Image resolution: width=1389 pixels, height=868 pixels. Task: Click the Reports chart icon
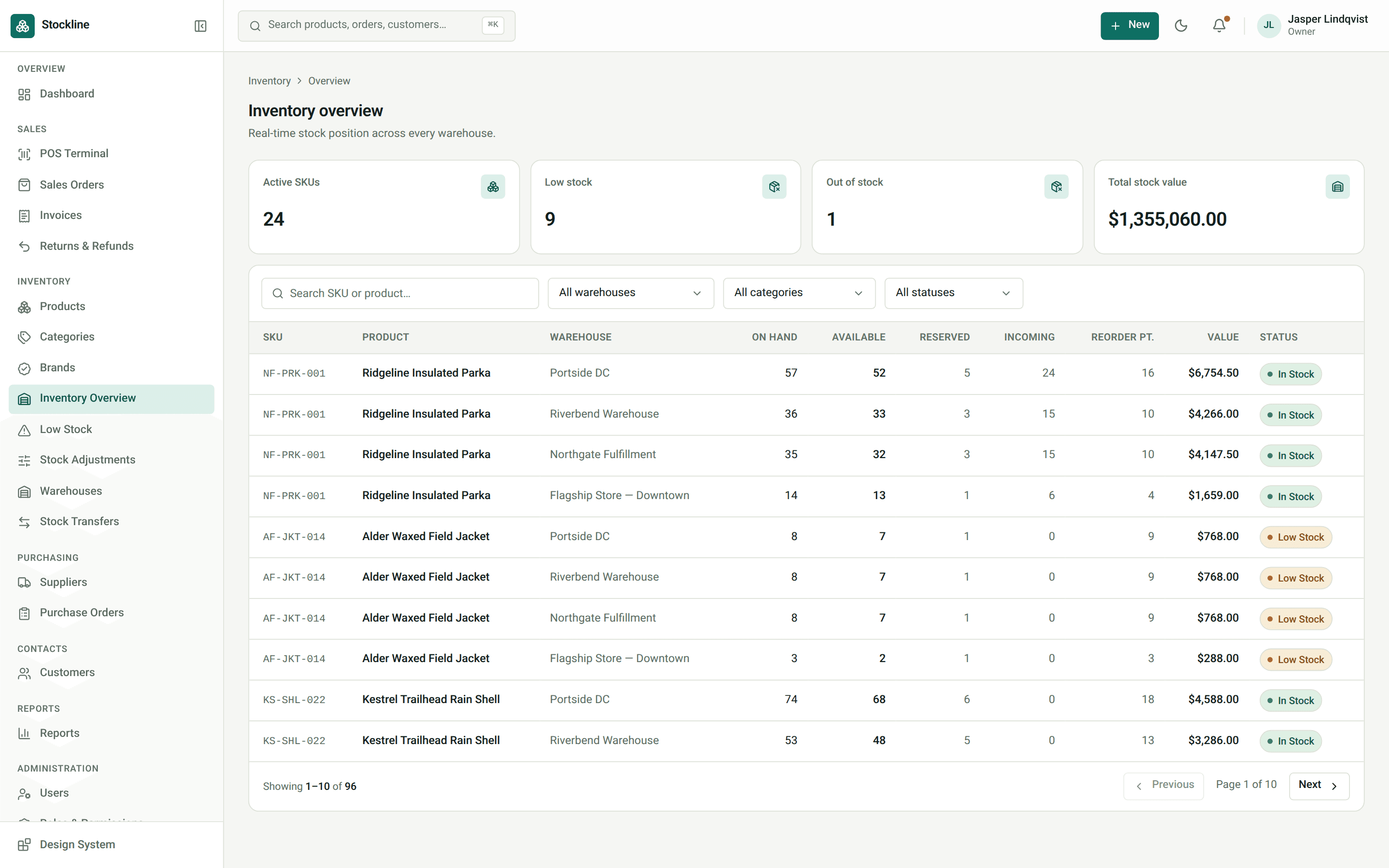(x=24, y=733)
